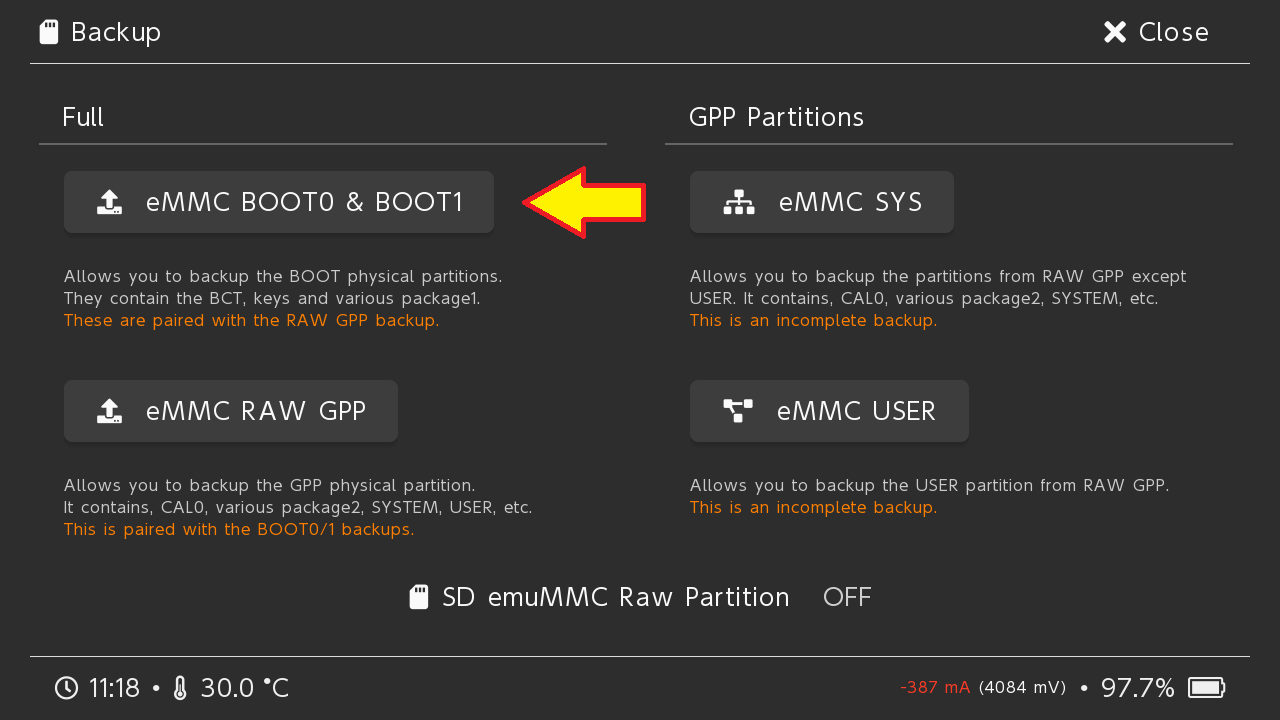Click the upload icon on eMMC RAW GPP
Viewport: 1280px width, 720px height.
tap(109, 411)
